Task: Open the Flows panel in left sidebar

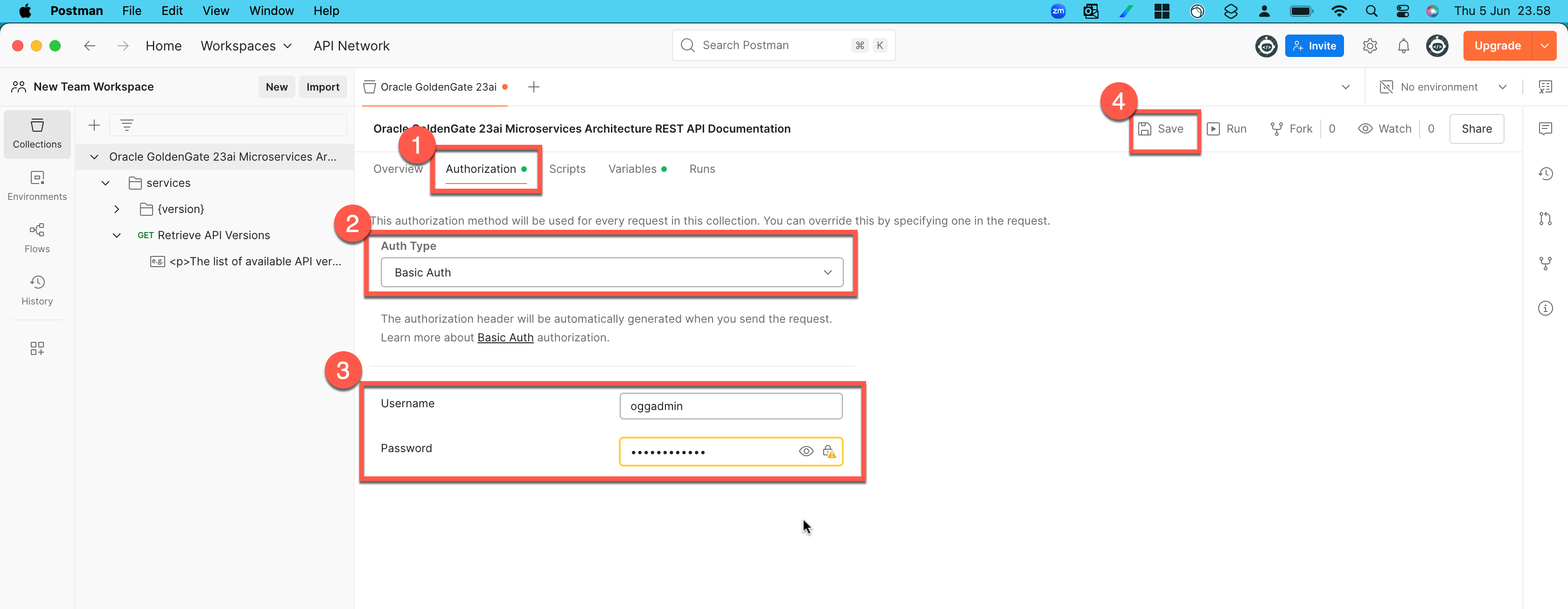Action: coord(37,238)
